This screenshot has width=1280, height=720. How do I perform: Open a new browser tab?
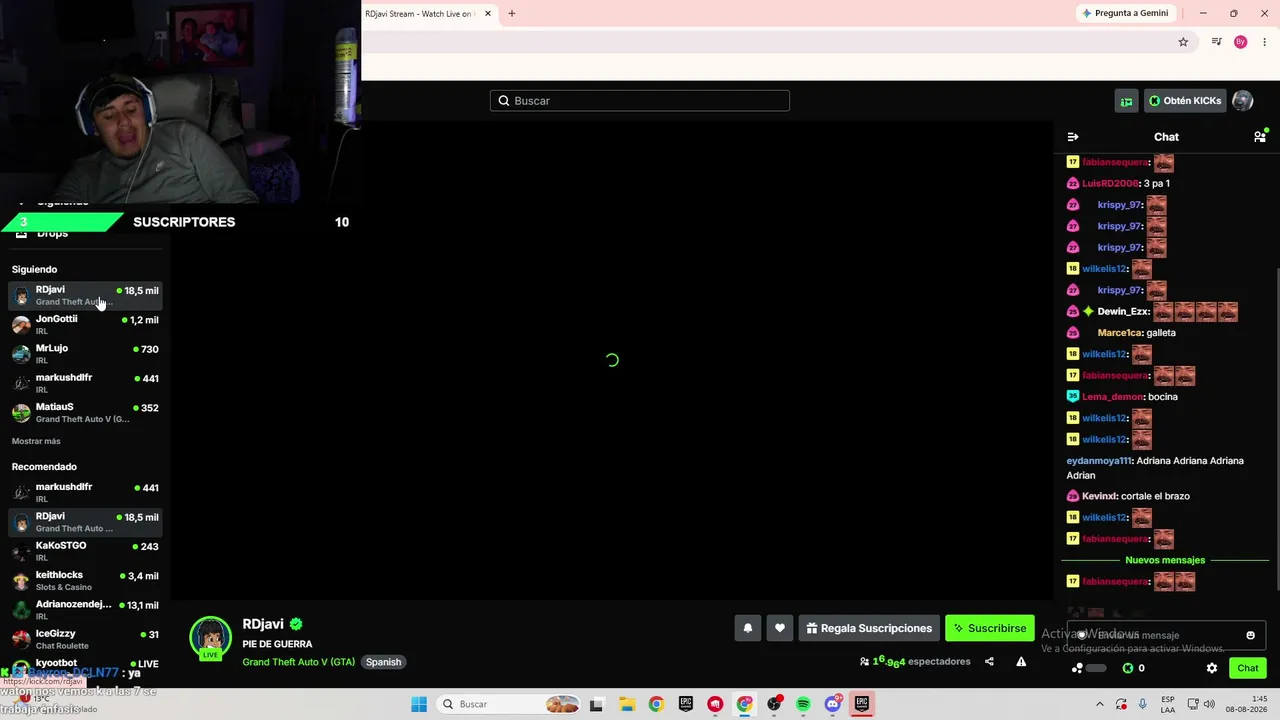(512, 14)
